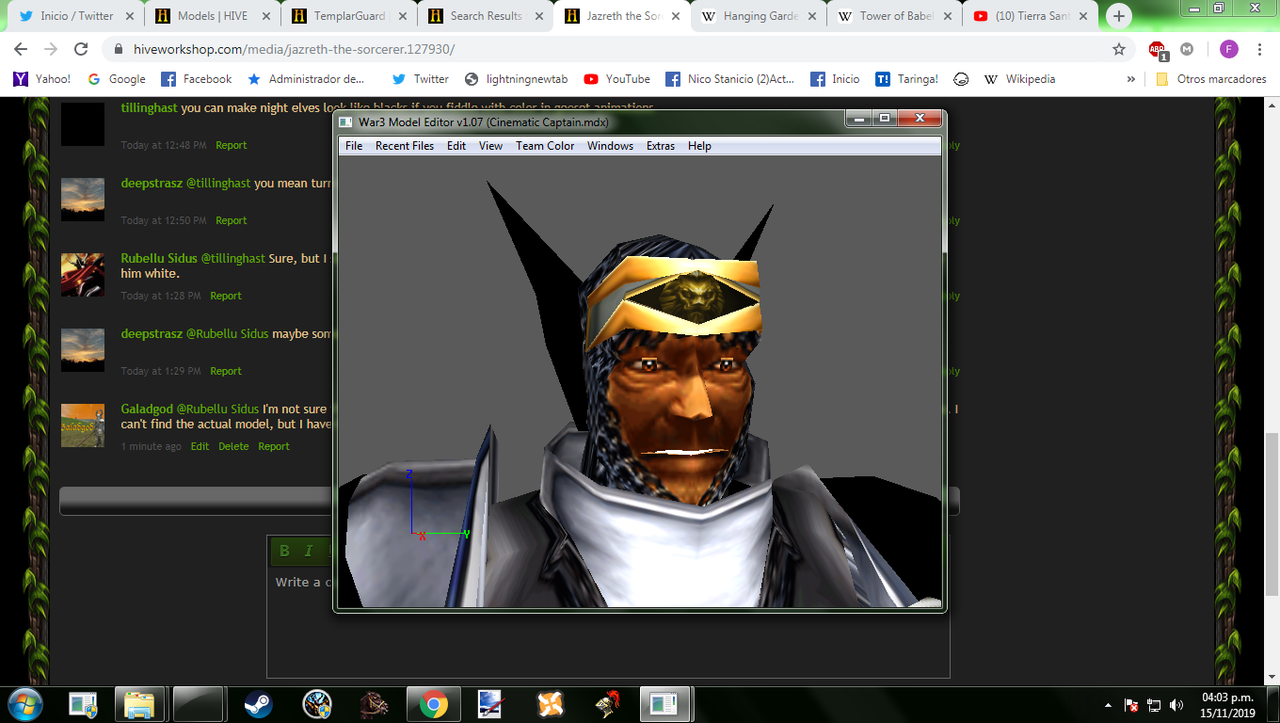
Task: Delete Galadgod's comment
Action: point(234,447)
